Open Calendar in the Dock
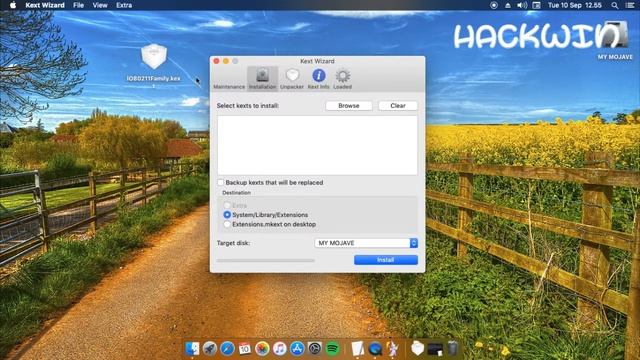 click(245, 349)
